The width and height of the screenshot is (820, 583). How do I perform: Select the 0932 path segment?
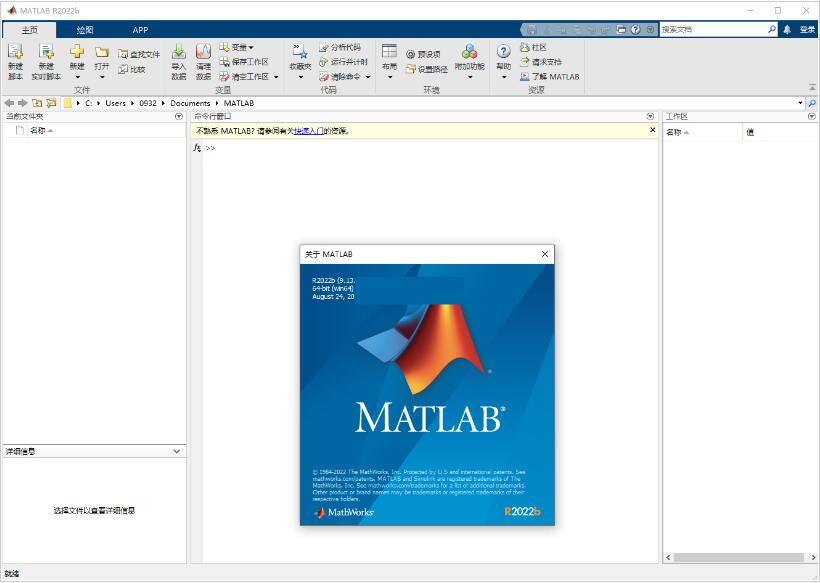pyautogui.click(x=147, y=103)
